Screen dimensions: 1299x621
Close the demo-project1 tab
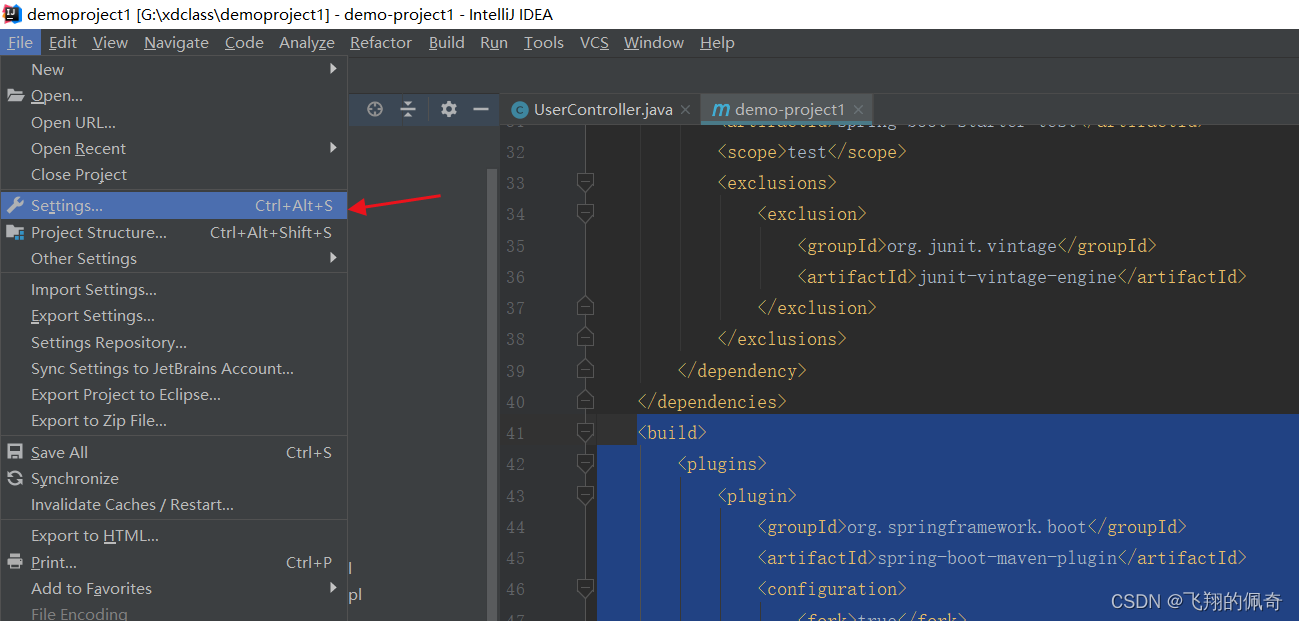click(858, 110)
